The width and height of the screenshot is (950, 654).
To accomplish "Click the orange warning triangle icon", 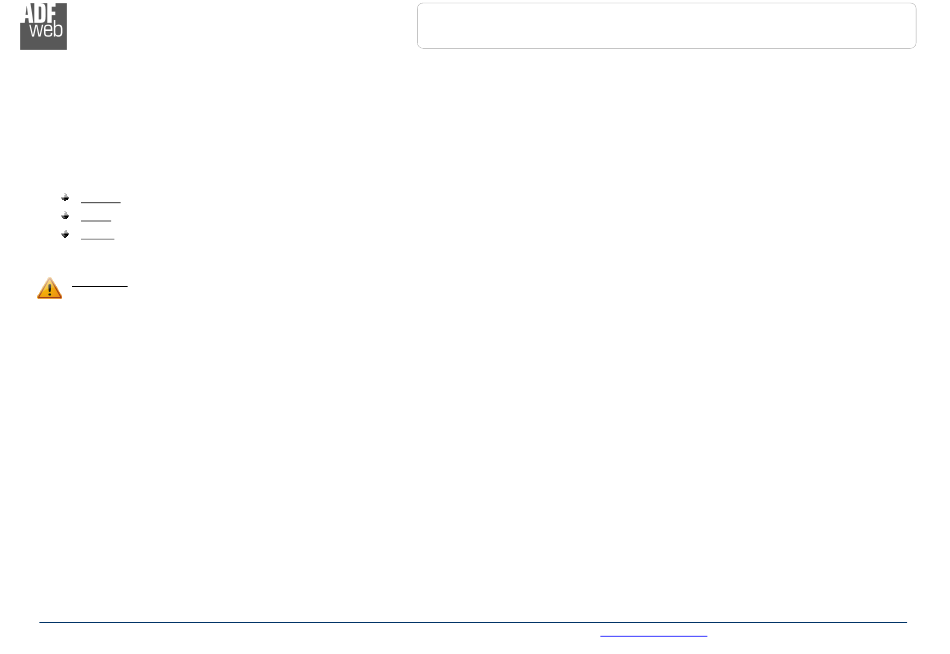I will point(50,288).
